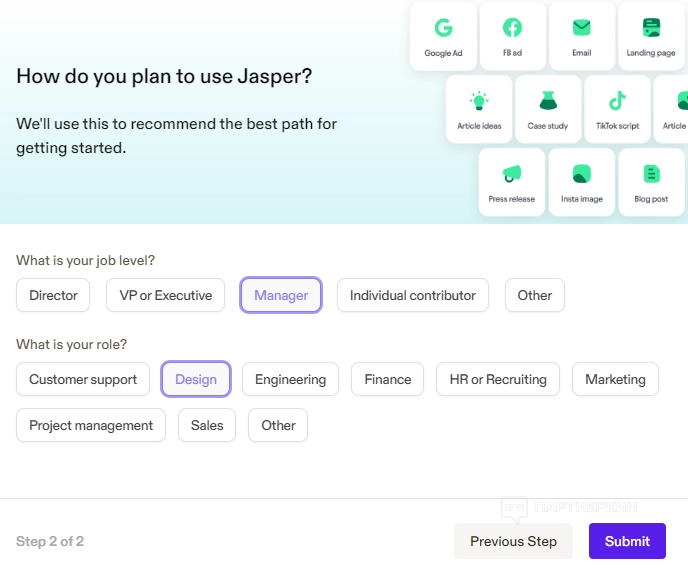Go back with Previous Step button

(x=513, y=541)
